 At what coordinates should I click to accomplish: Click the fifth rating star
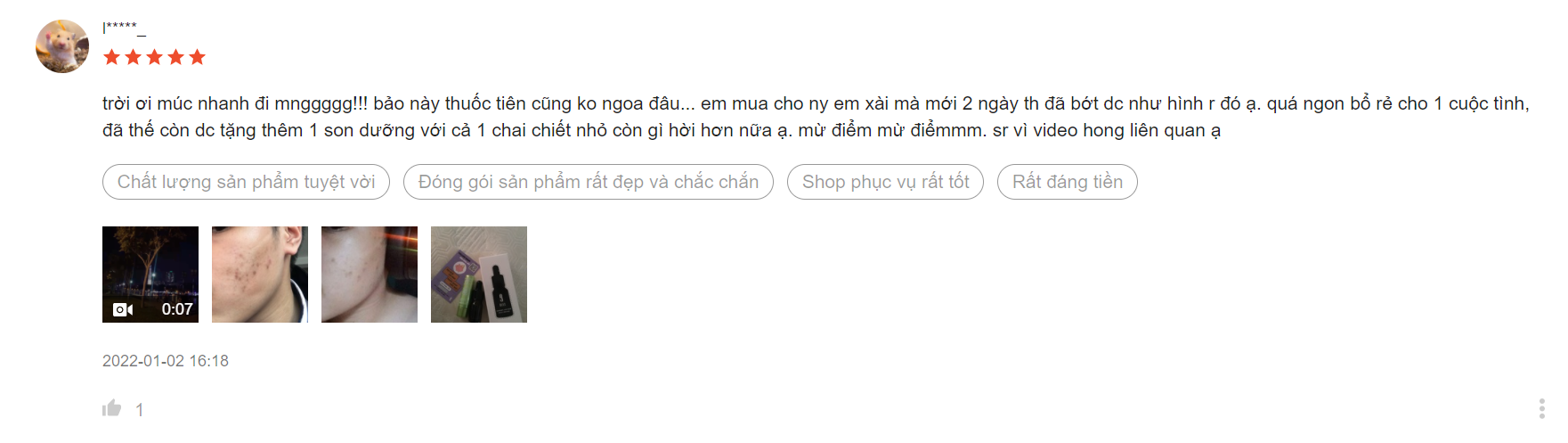(x=197, y=57)
